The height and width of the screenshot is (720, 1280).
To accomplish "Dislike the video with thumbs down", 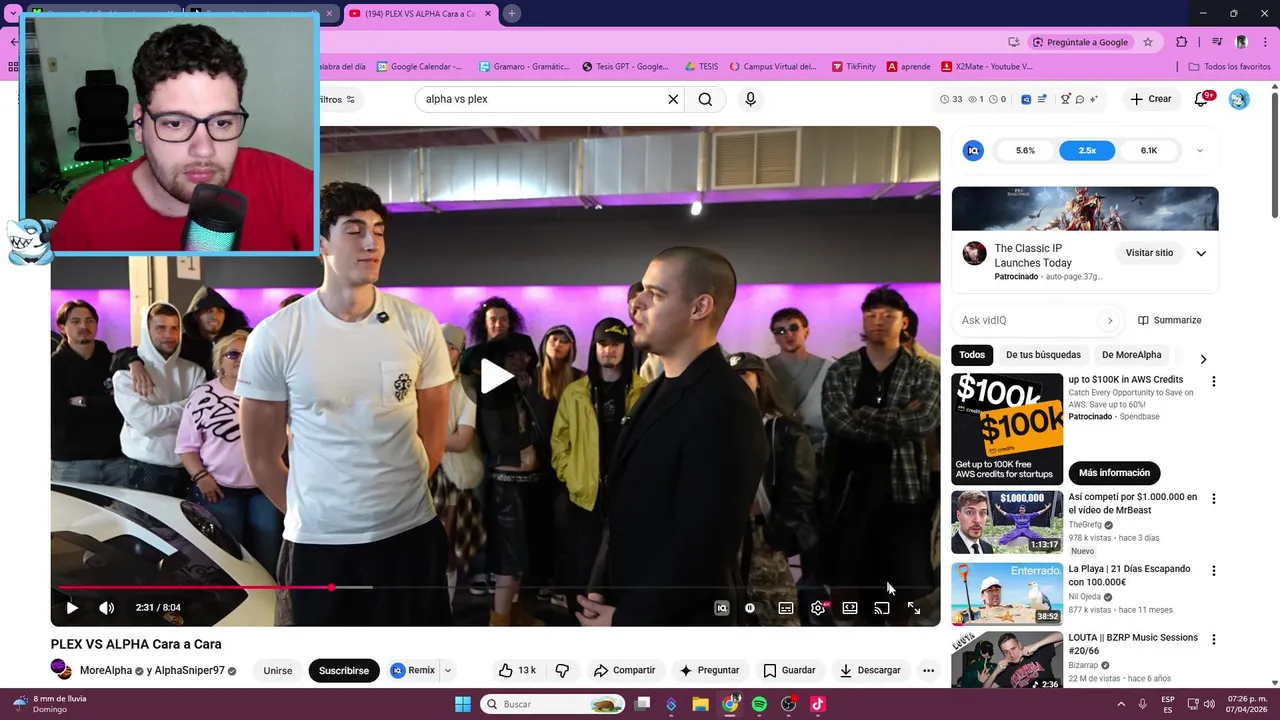I will pyautogui.click(x=563, y=670).
